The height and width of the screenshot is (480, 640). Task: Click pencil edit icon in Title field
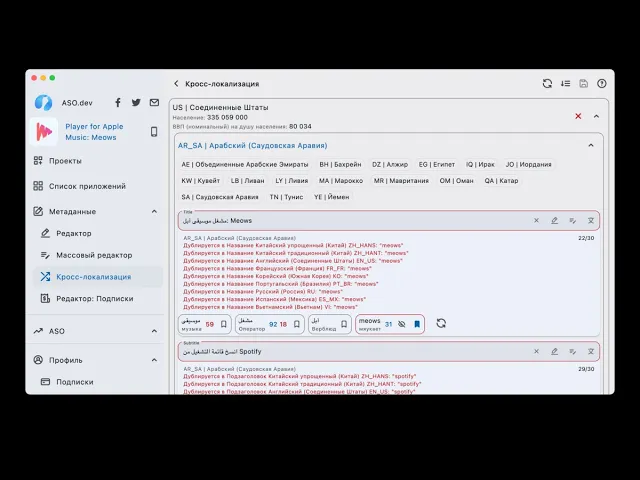[554, 220]
